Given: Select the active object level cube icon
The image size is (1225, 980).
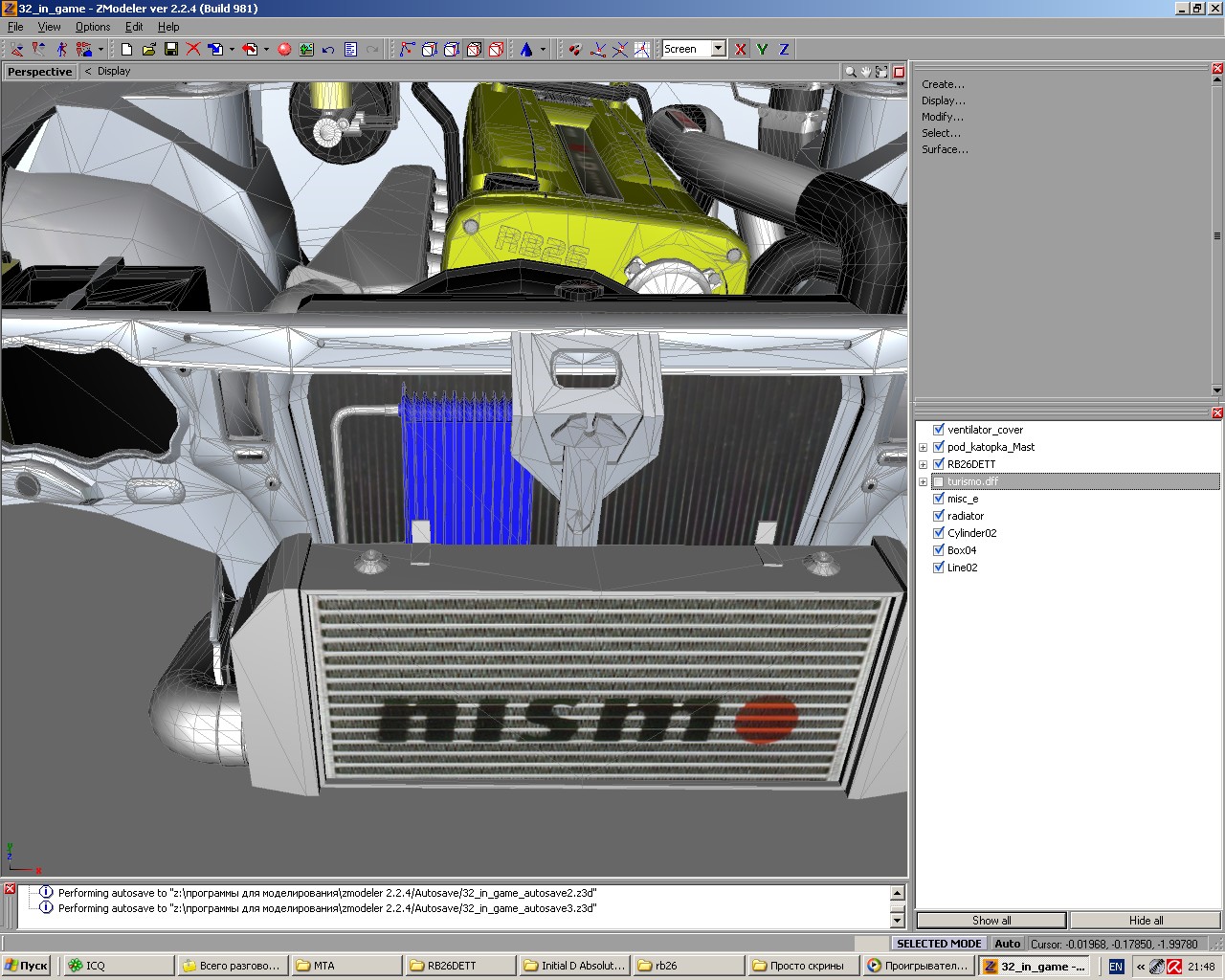Looking at the screenshot, I should (474, 49).
